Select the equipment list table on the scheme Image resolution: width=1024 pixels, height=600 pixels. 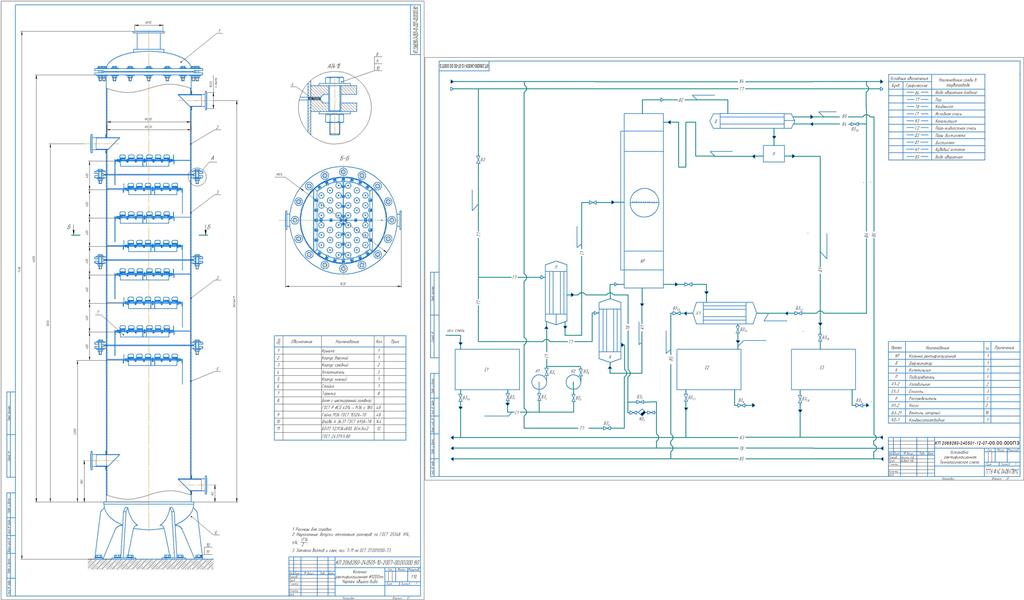pyautogui.click(x=953, y=383)
